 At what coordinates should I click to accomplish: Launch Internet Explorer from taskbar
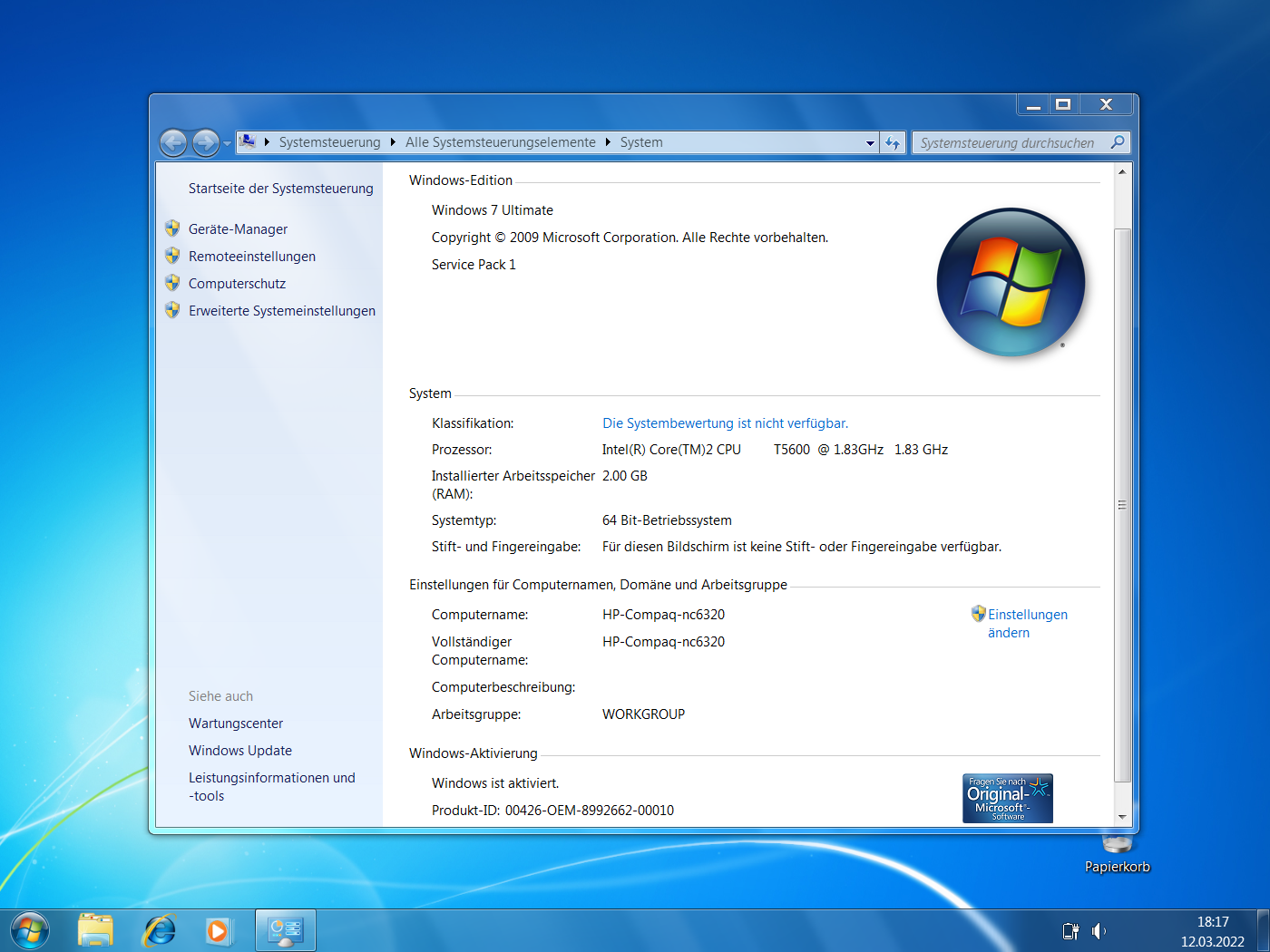click(x=160, y=931)
